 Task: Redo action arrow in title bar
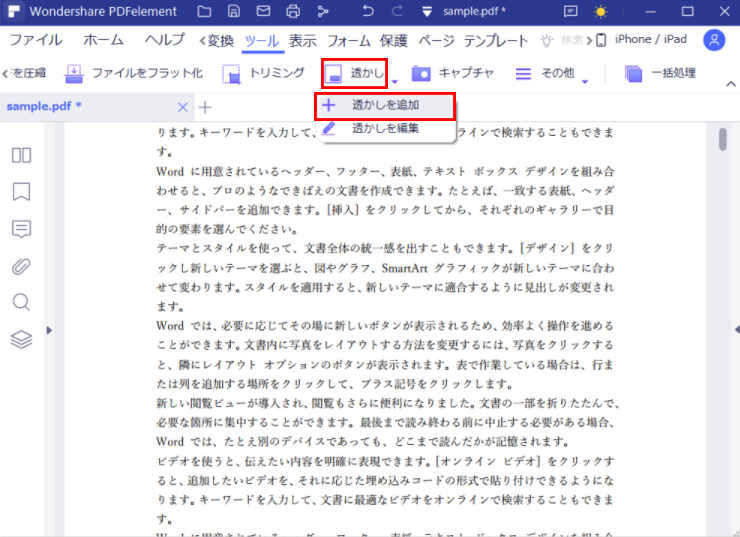click(x=397, y=11)
